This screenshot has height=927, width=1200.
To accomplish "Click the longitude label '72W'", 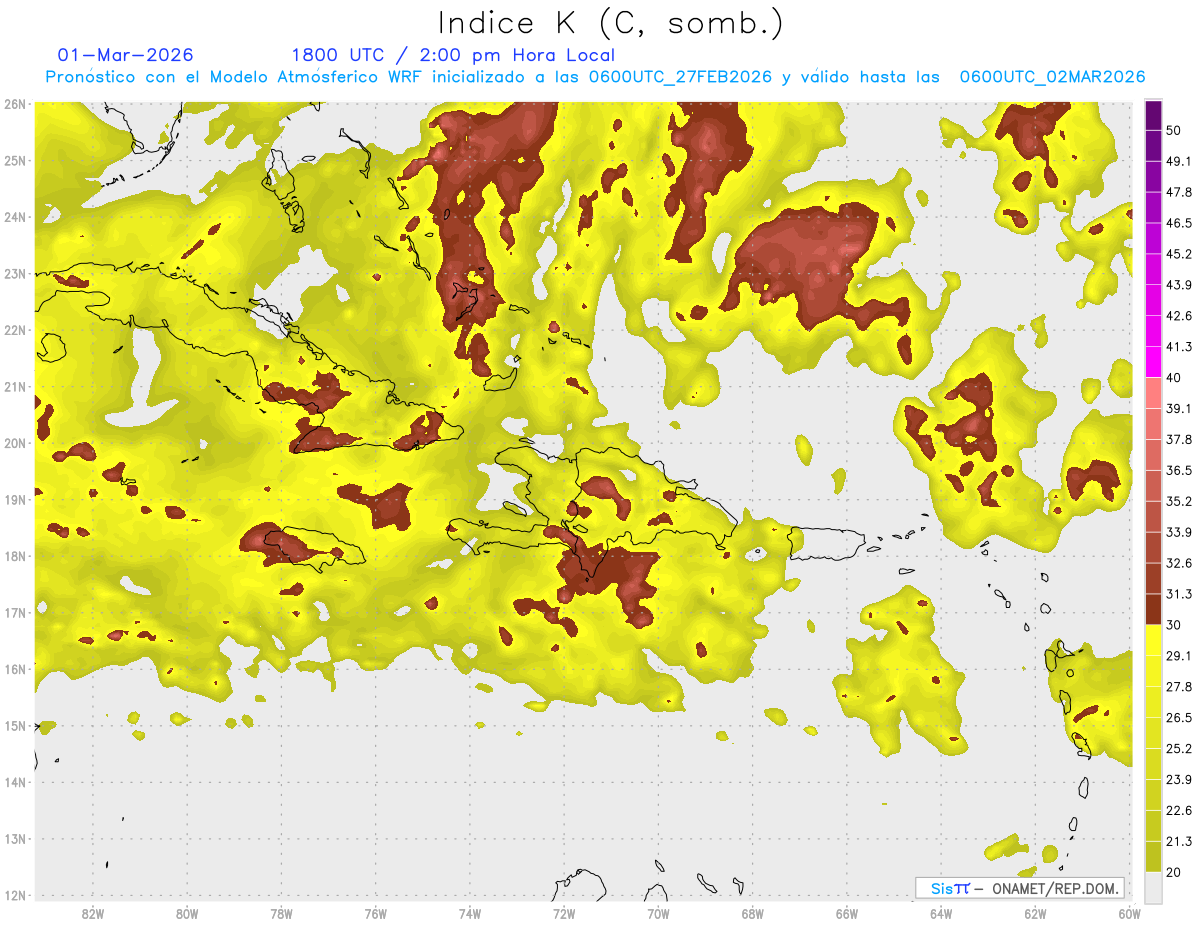I will [x=564, y=914].
